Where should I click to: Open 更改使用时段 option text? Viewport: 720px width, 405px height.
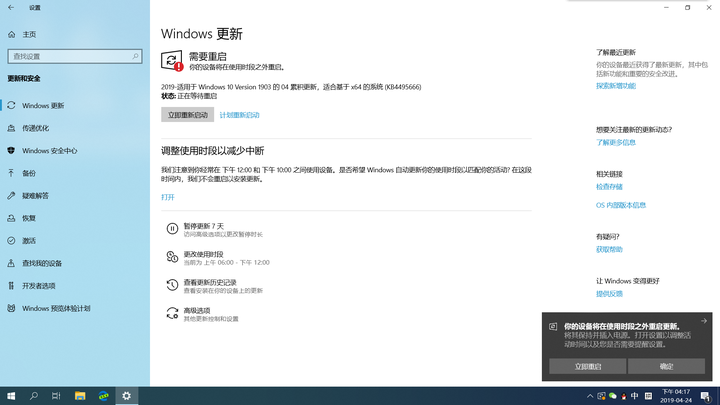coord(203,254)
